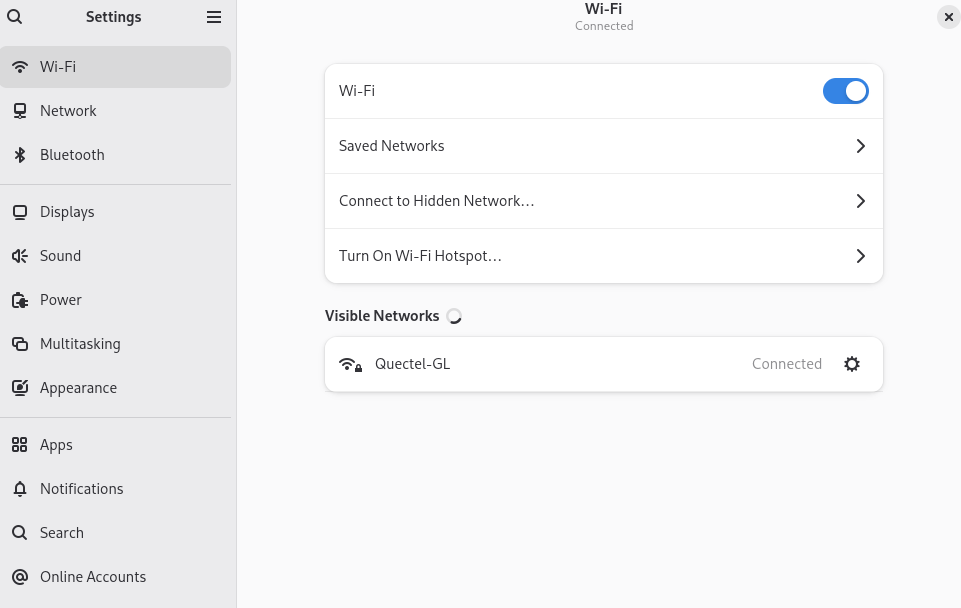Open the hamburger main menu
This screenshot has width=961, height=608.
(x=214, y=17)
